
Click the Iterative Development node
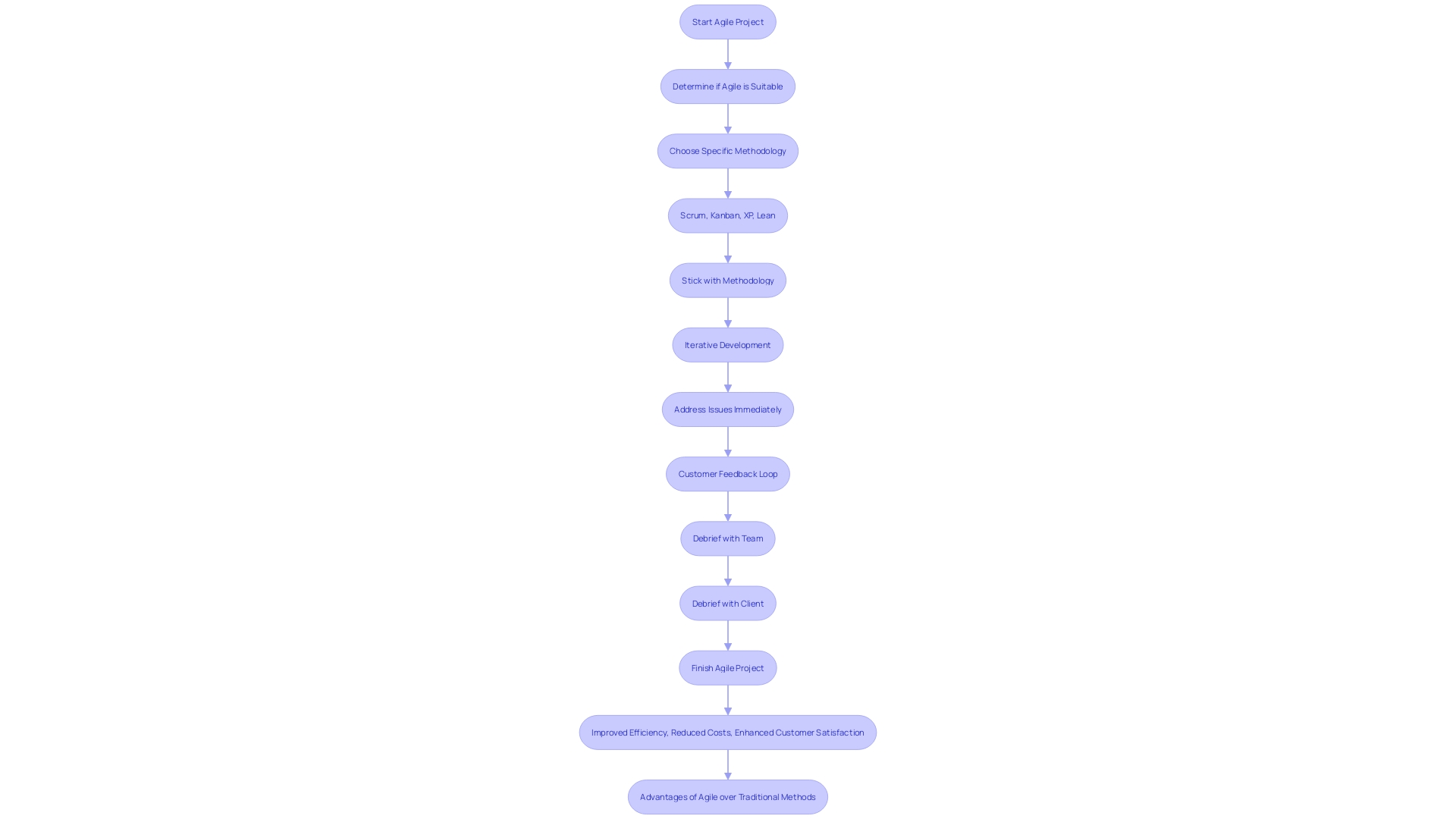click(728, 344)
